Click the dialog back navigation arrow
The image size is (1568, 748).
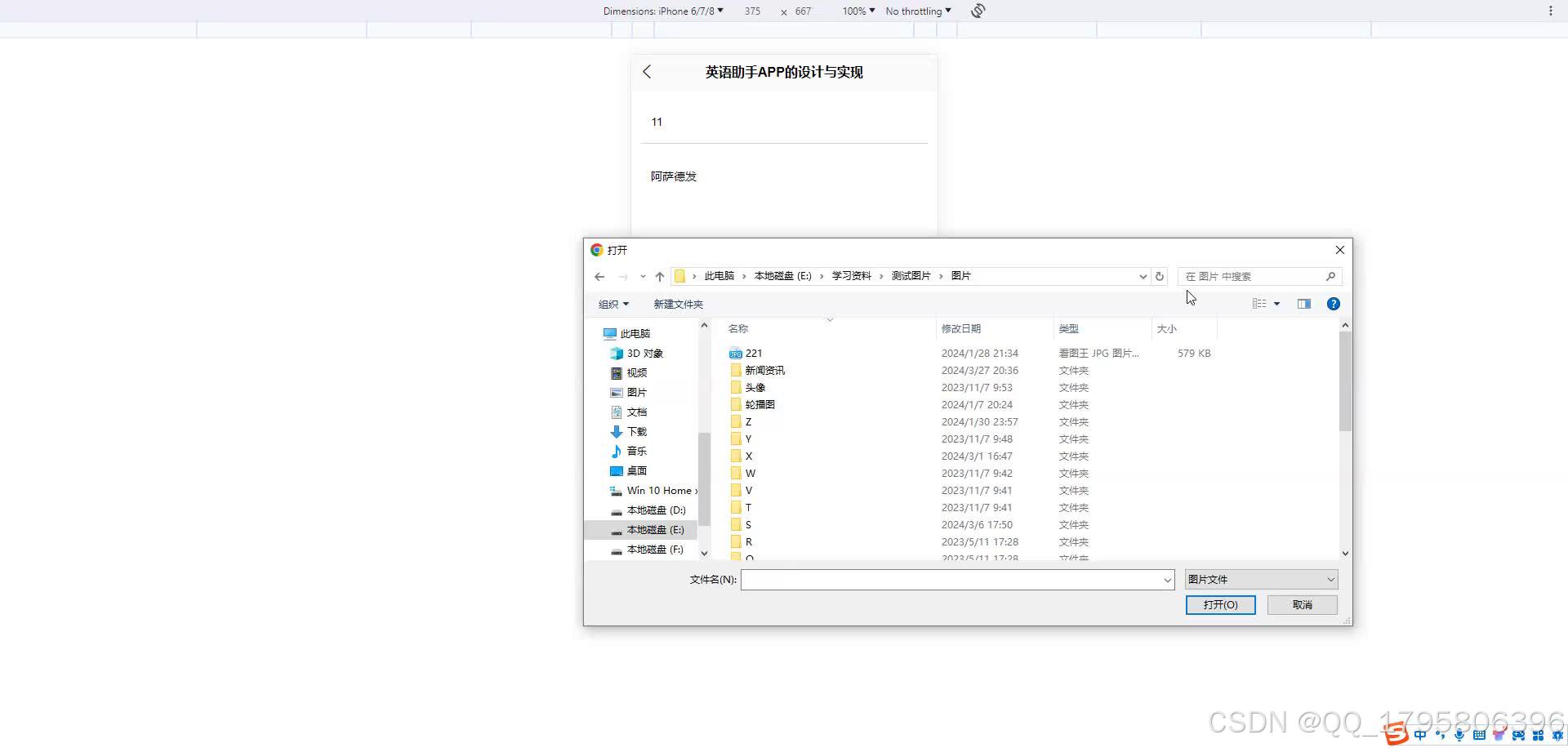[x=599, y=277]
